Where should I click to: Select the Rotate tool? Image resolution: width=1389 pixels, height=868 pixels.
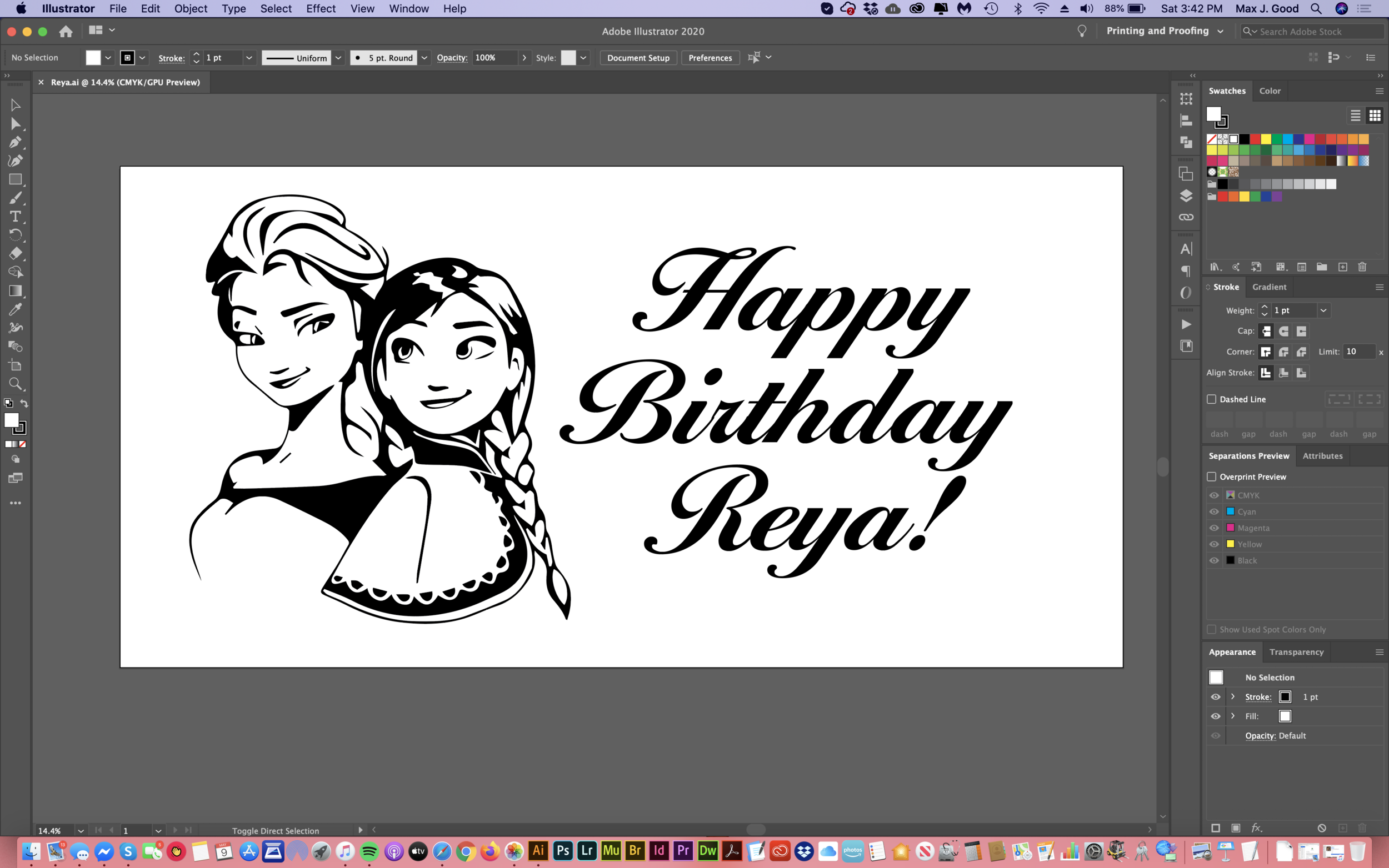coord(16,235)
